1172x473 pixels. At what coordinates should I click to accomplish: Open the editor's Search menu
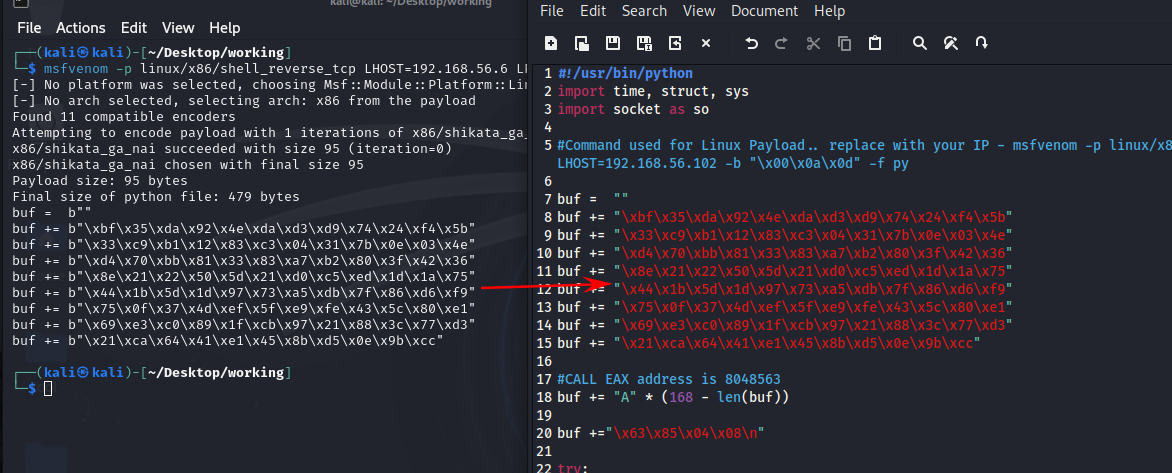[x=644, y=11]
